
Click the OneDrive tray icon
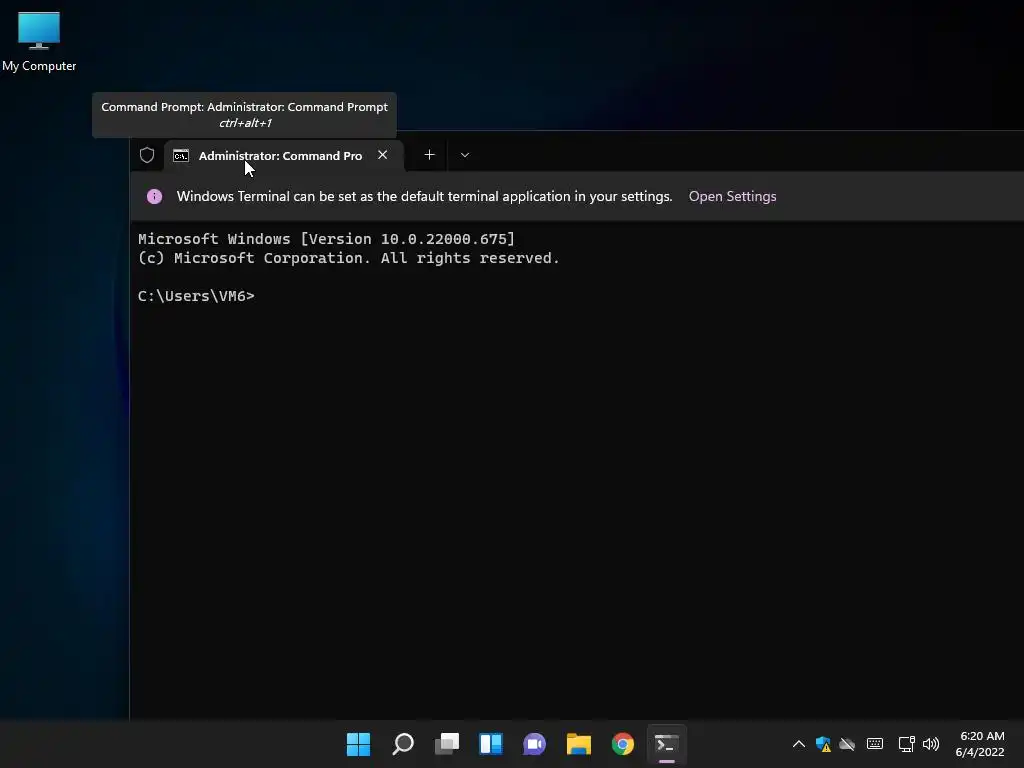(x=847, y=744)
